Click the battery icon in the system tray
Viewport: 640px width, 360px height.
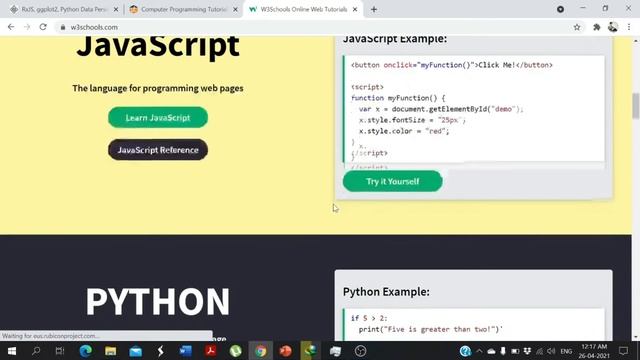click(515, 351)
